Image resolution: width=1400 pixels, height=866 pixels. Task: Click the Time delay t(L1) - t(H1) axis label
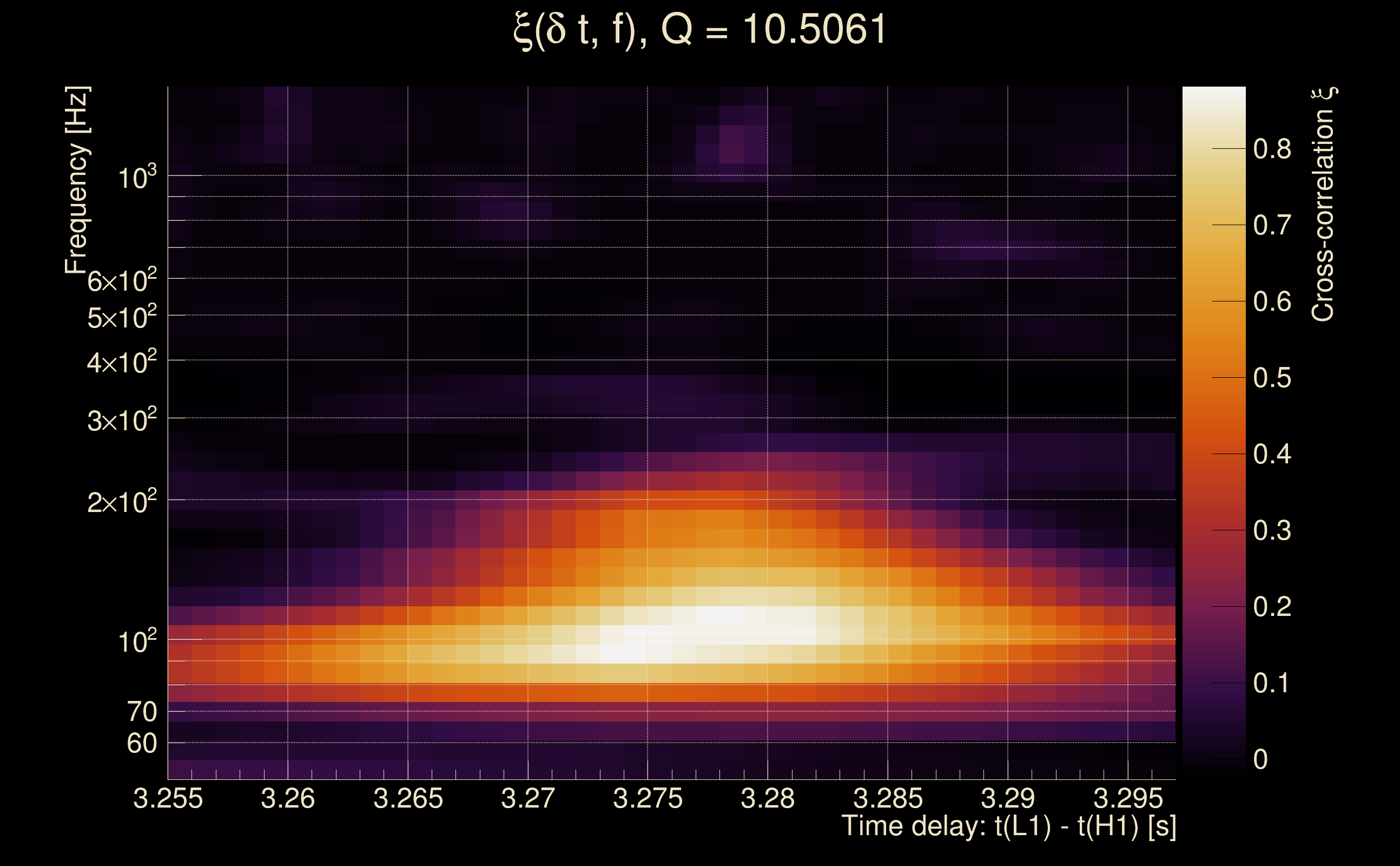tap(1008, 826)
